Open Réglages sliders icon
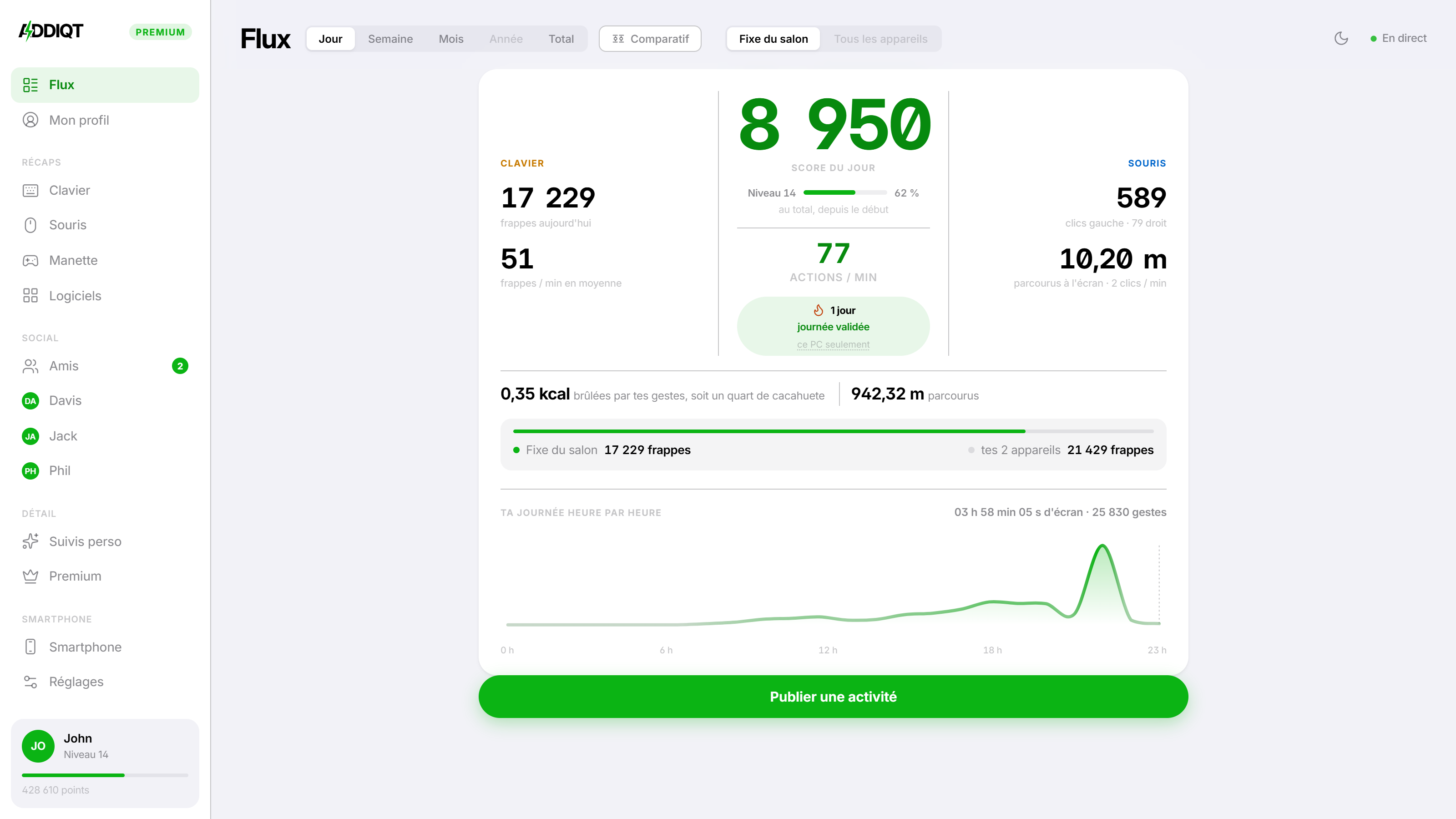This screenshot has width=1456, height=819. pyautogui.click(x=30, y=682)
